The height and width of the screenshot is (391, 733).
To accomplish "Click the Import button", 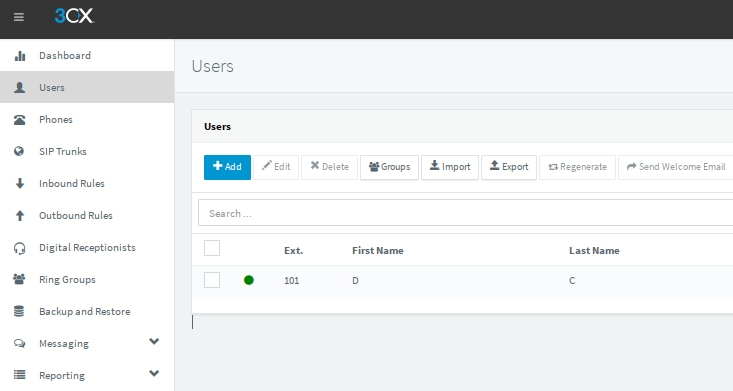I will pos(450,167).
